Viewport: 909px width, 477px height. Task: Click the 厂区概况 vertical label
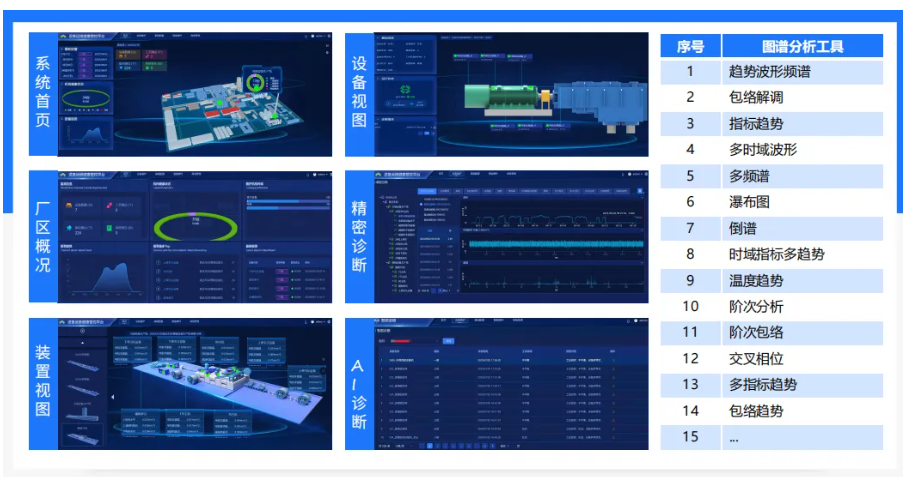point(43,236)
